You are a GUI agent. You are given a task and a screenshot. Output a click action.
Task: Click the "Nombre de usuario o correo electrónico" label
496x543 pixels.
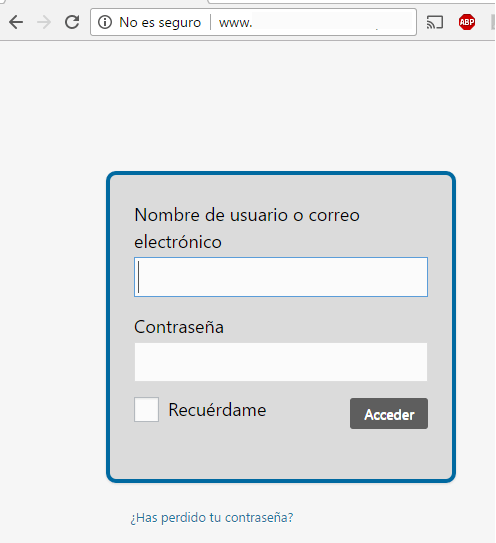tap(247, 228)
